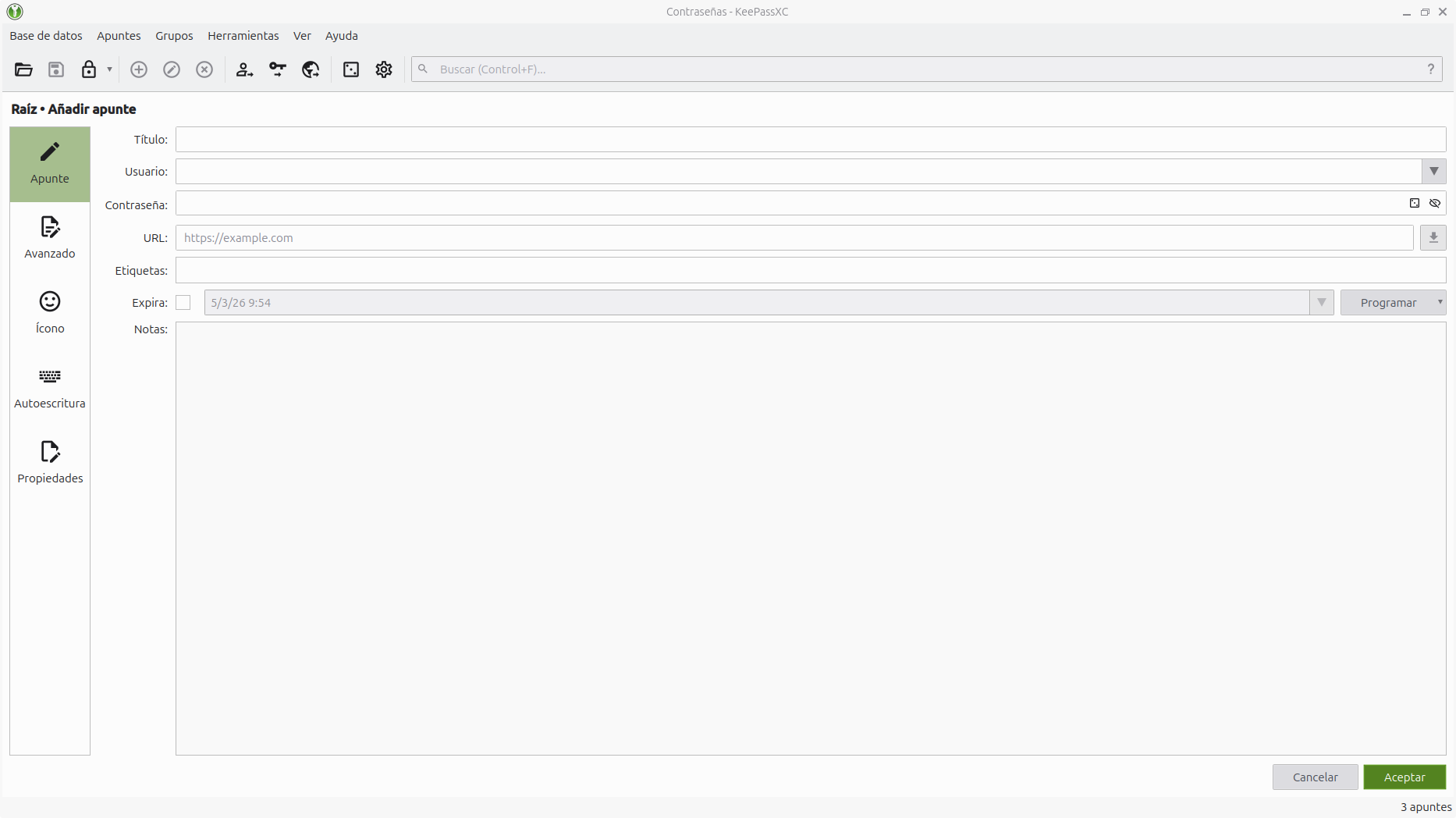Viewport: 1456px width, 818px height.
Task: Open settings gear icon in toolbar
Action: pyautogui.click(x=384, y=69)
